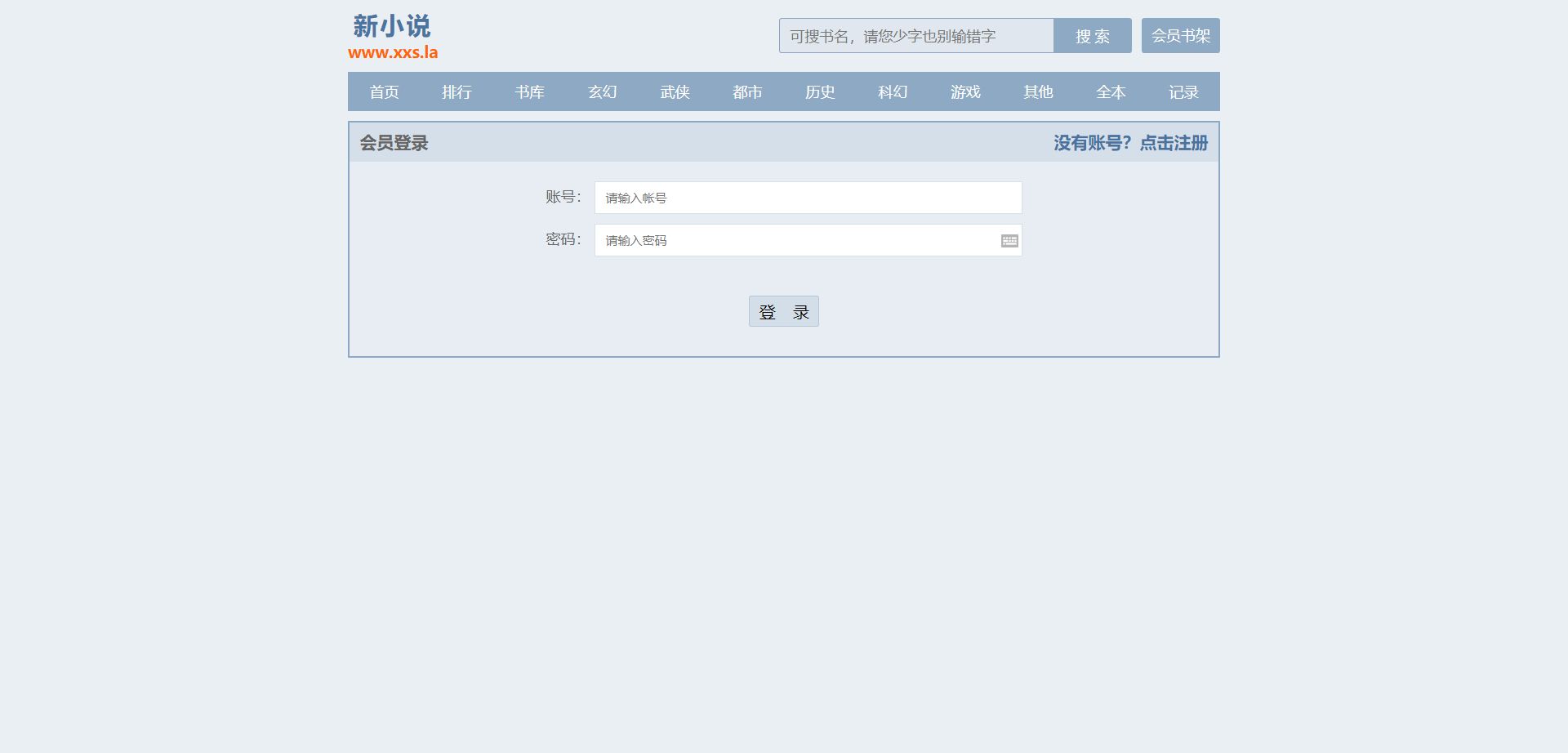Open the 其他 other category
1568x753 pixels.
[x=1038, y=92]
